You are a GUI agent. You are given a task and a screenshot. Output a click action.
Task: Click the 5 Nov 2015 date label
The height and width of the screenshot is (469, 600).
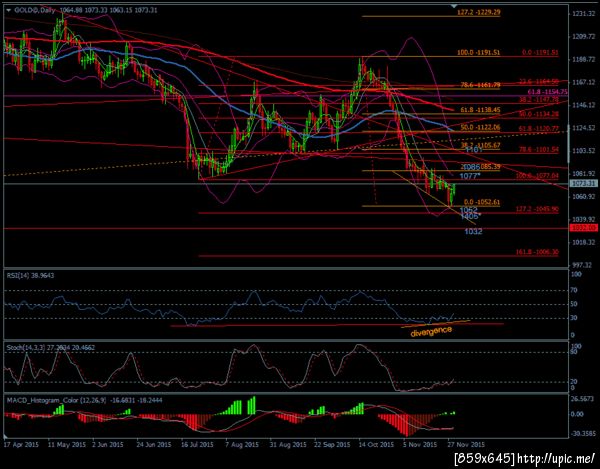click(x=420, y=445)
